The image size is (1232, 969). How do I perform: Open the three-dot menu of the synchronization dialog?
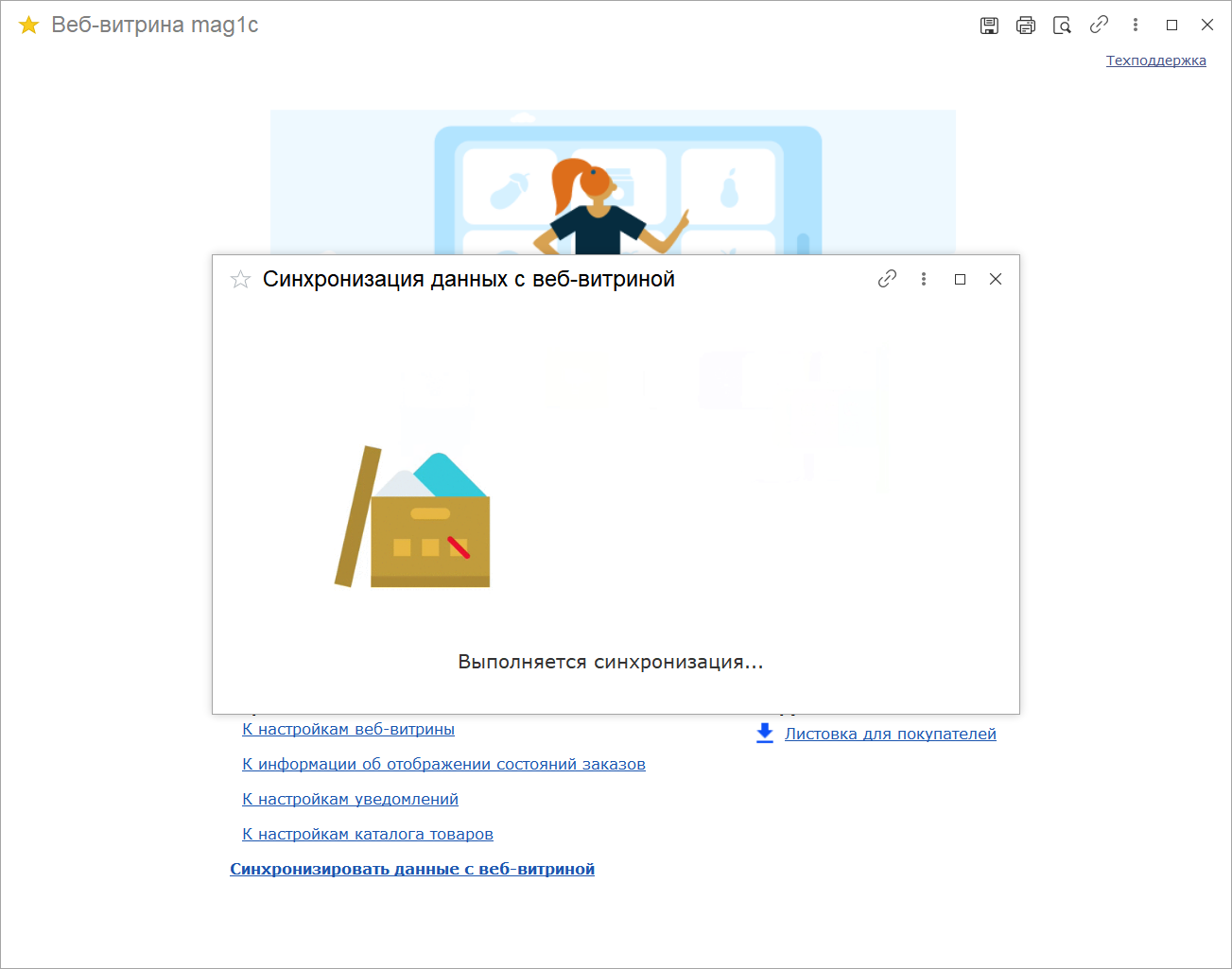coord(924,279)
